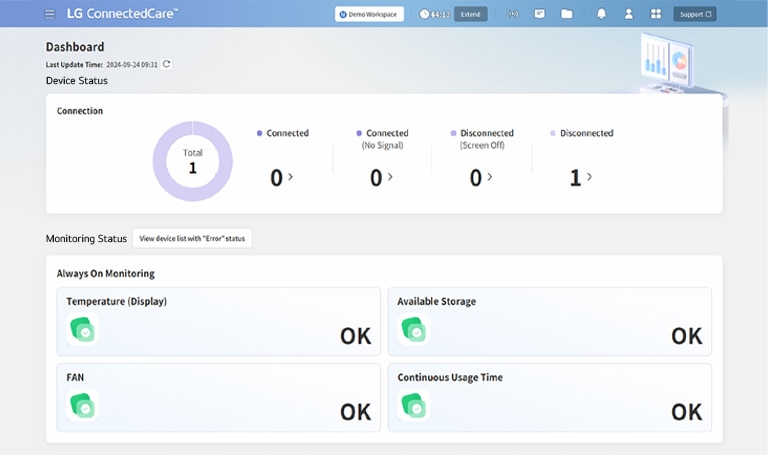Click View device list with "Error" status
This screenshot has height=455, width=768.
coord(192,238)
